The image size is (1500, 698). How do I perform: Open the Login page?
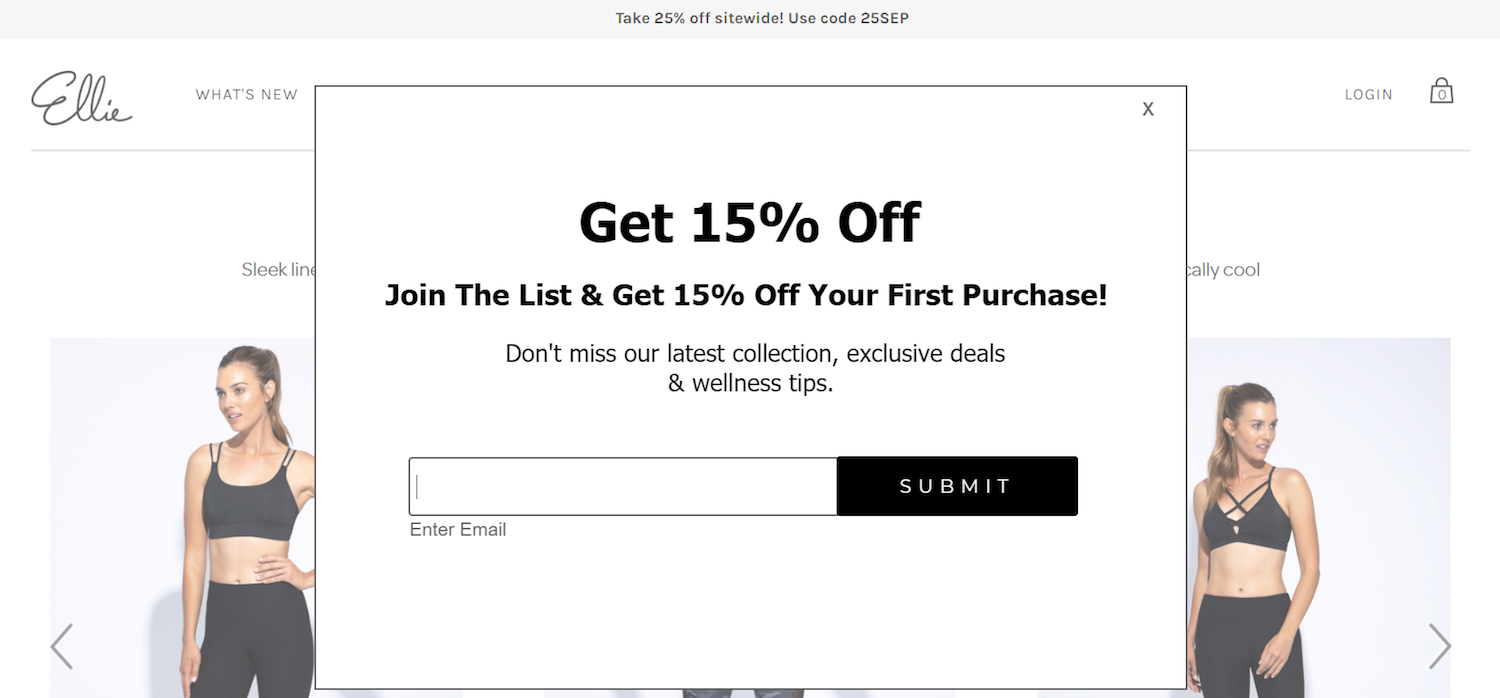(x=1368, y=95)
